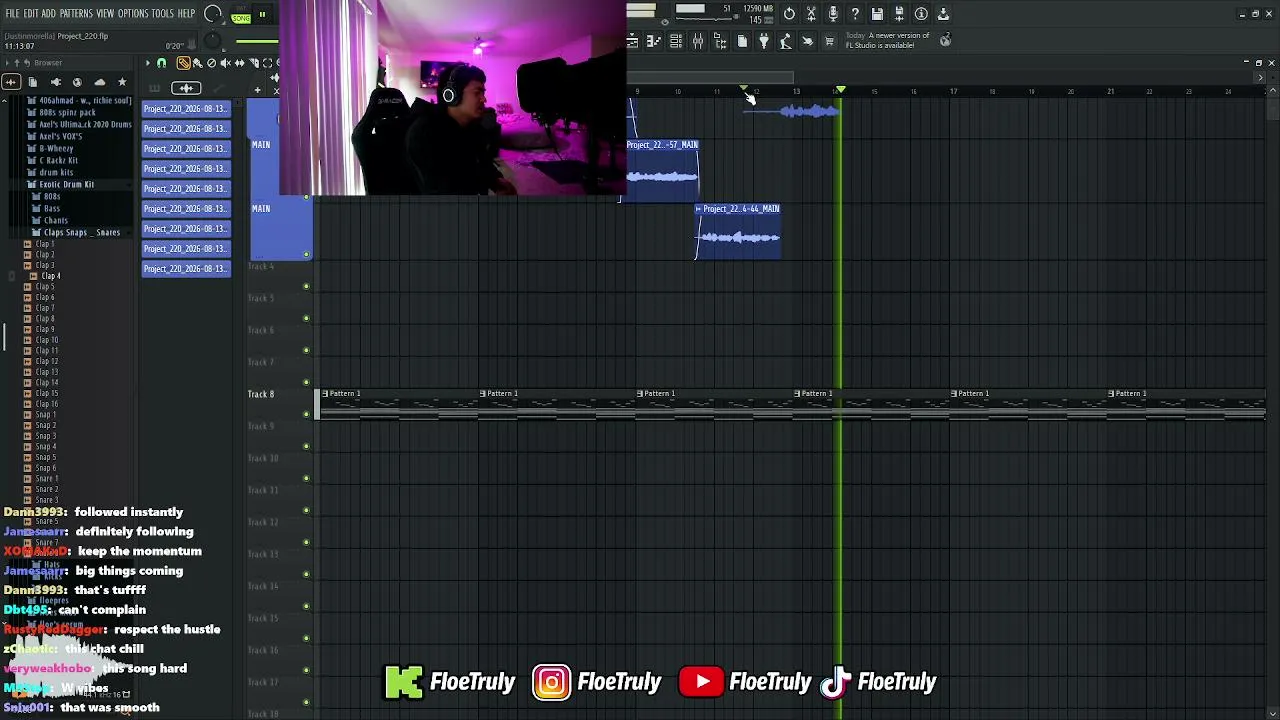Viewport: 1280px width, 720px height.
Task: Select the Project_22..4-44_MAIN audio clip
Action: coord(738,232)
